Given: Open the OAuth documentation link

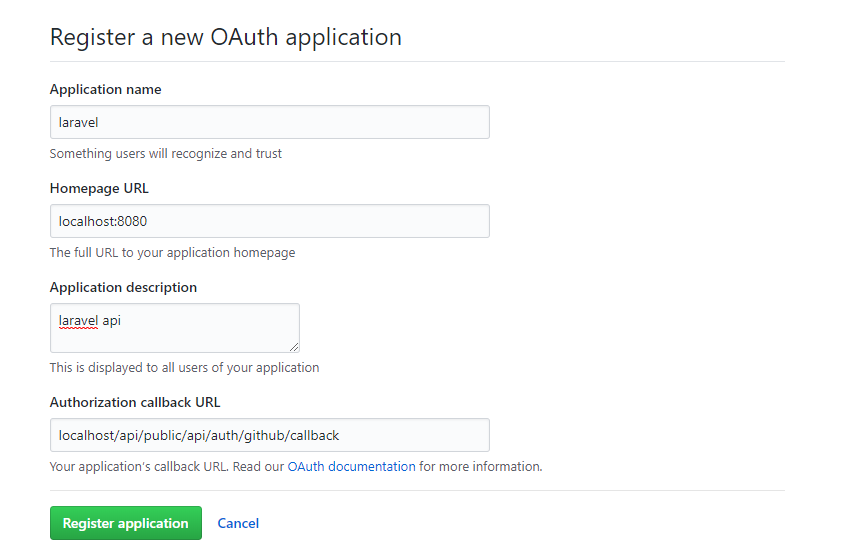Looking at the screenshot, I should [x=351, y=466].
